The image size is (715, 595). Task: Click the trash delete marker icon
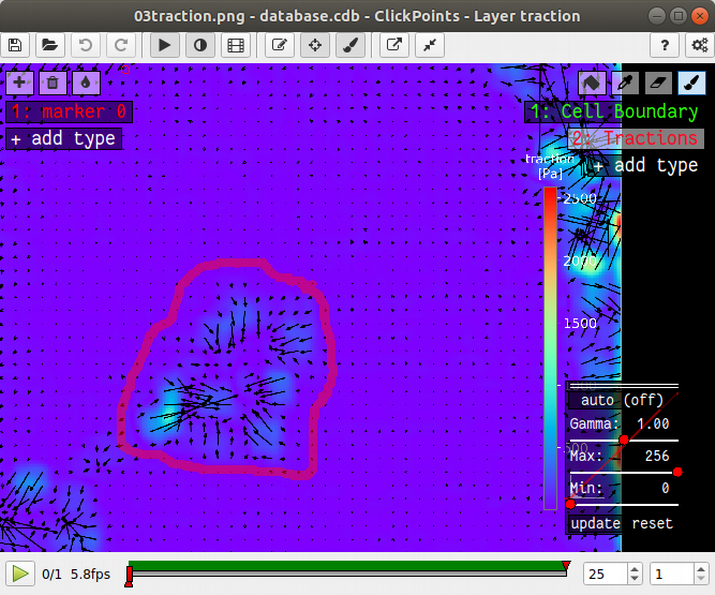click(x=52, y=84)
